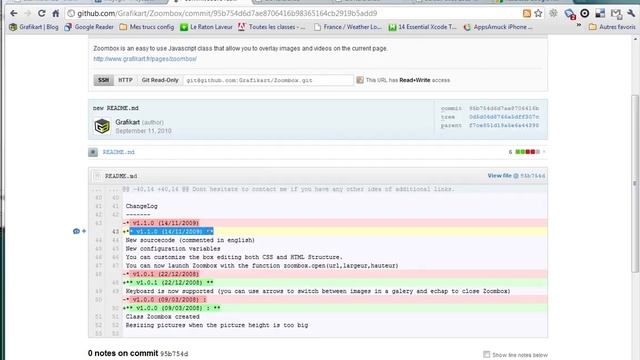The height and width of the screenshot is (360, 640).
Task: Open the Google Reader bookmark
Action: tap(89, 27)
